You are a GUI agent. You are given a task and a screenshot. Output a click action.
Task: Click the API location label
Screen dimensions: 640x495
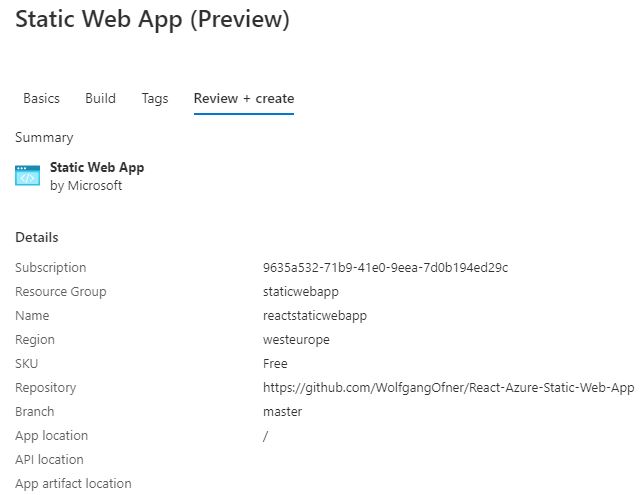[49, 460]
